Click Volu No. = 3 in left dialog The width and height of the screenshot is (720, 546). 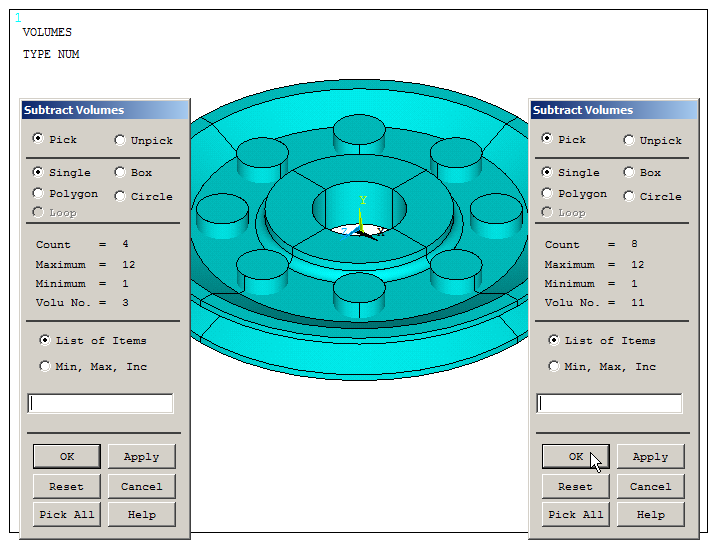82,303
